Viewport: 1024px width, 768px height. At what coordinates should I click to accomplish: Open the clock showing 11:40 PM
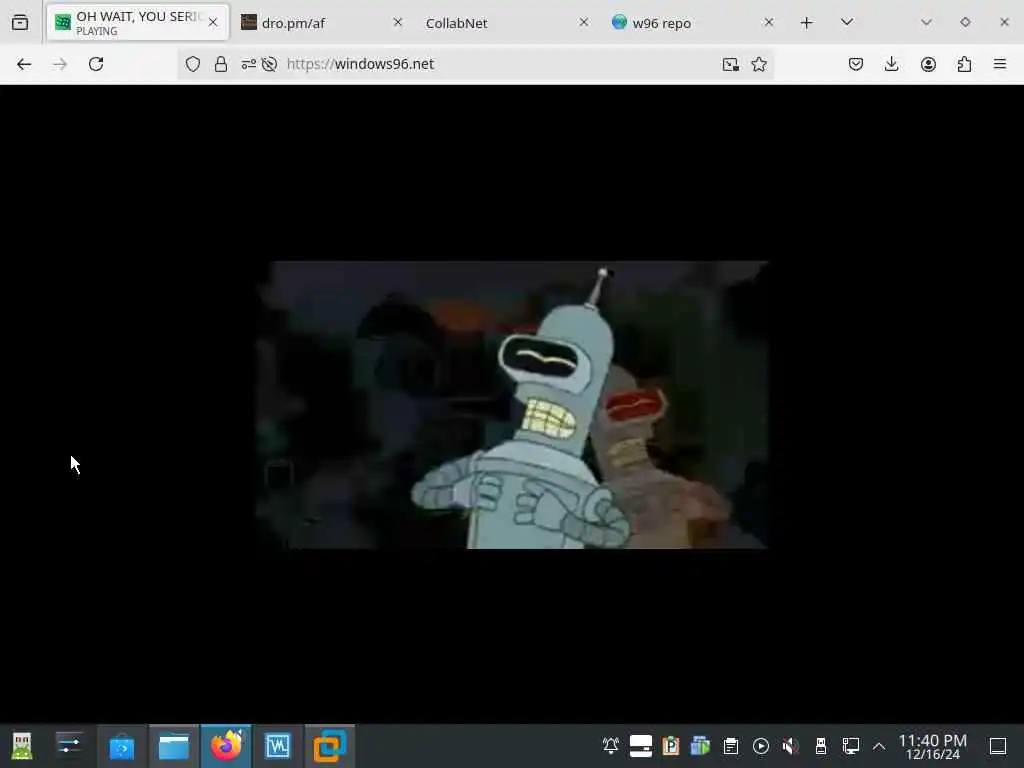point(933,746)
